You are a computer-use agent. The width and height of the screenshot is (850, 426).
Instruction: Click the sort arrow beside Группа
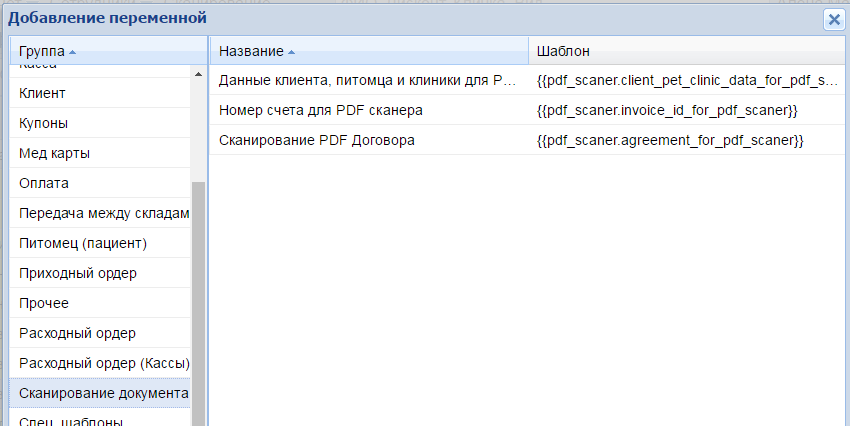tap(73, 51)
